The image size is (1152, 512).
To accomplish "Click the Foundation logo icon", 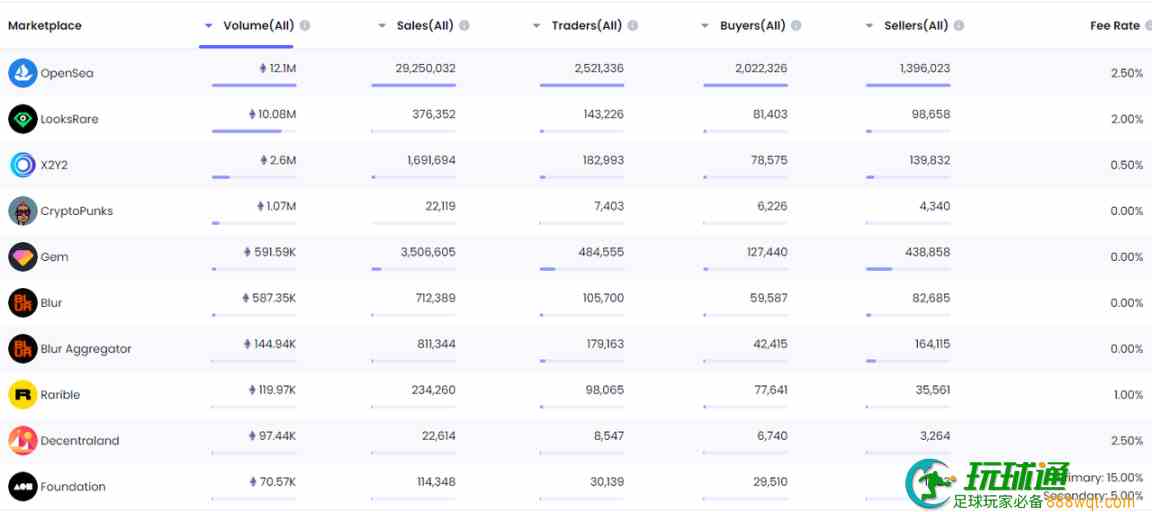I will click(23, 486).
